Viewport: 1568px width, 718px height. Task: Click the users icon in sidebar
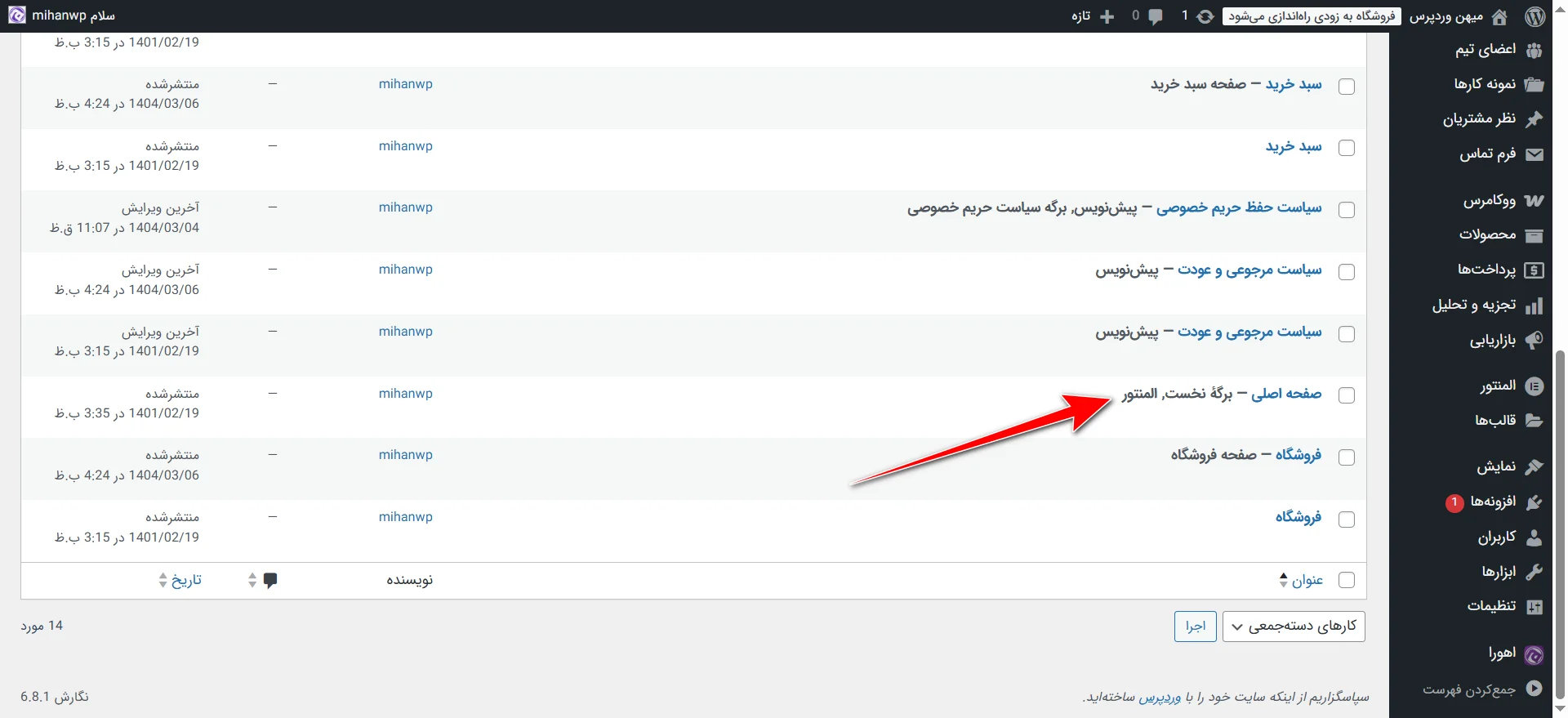pos(1534,537)
